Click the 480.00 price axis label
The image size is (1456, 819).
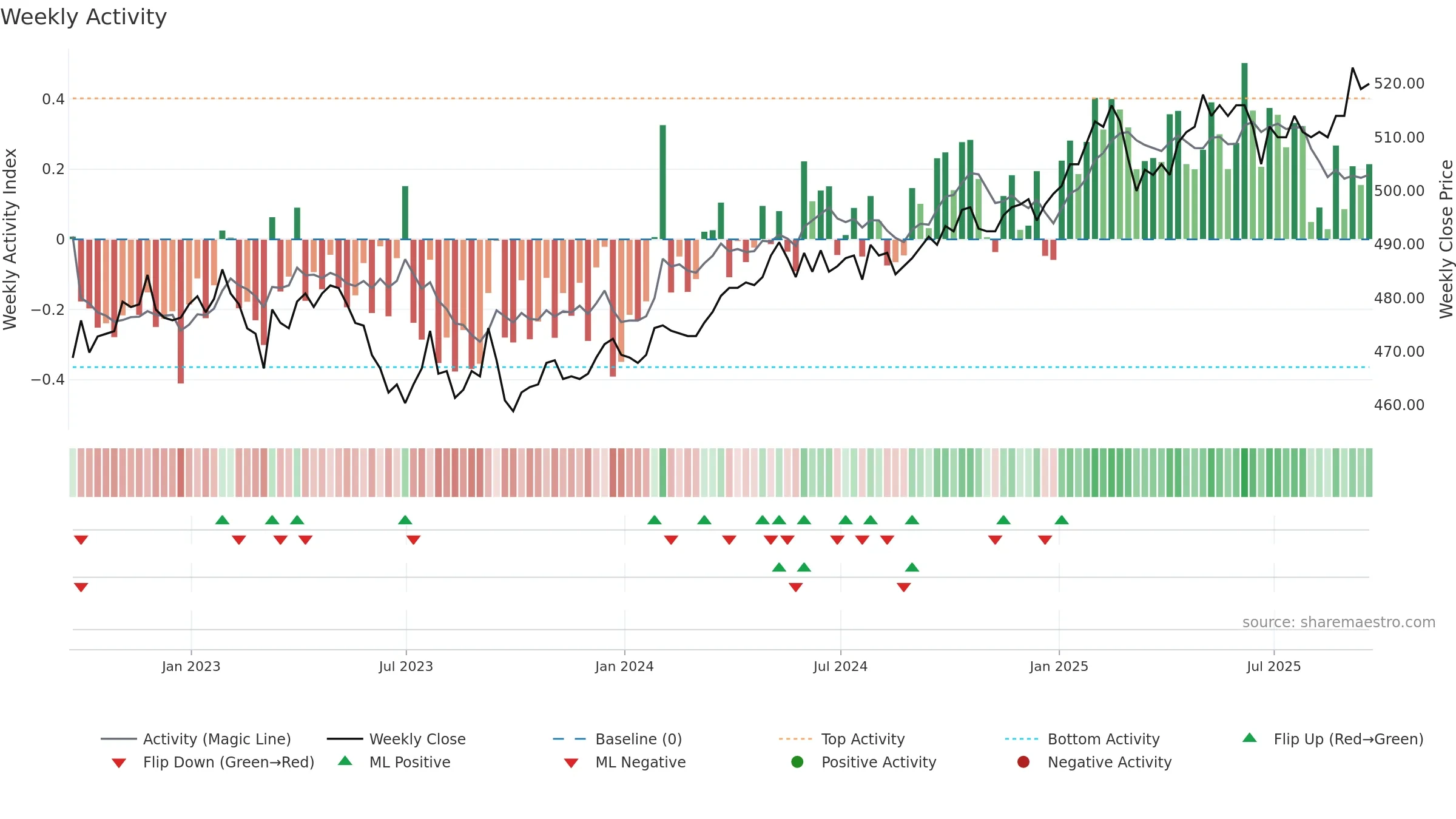pos(1399,298)
